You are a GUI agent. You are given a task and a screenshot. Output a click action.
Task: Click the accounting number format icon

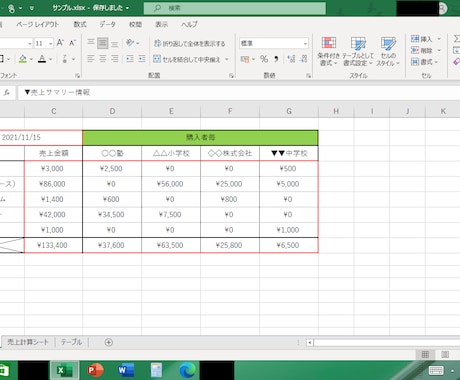pos(245,59)
